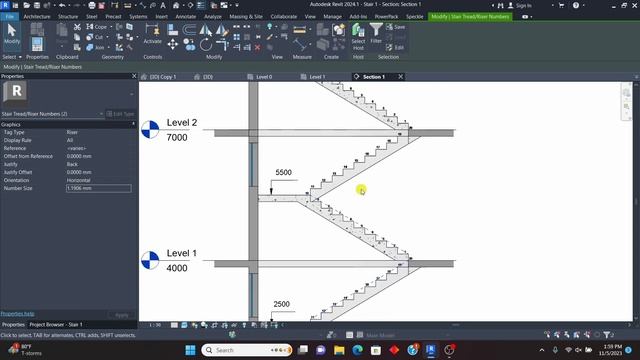Toggle Drag Elements on Selection in status bar
Viewport: 640px width, 360px height.
coord(587,335)
